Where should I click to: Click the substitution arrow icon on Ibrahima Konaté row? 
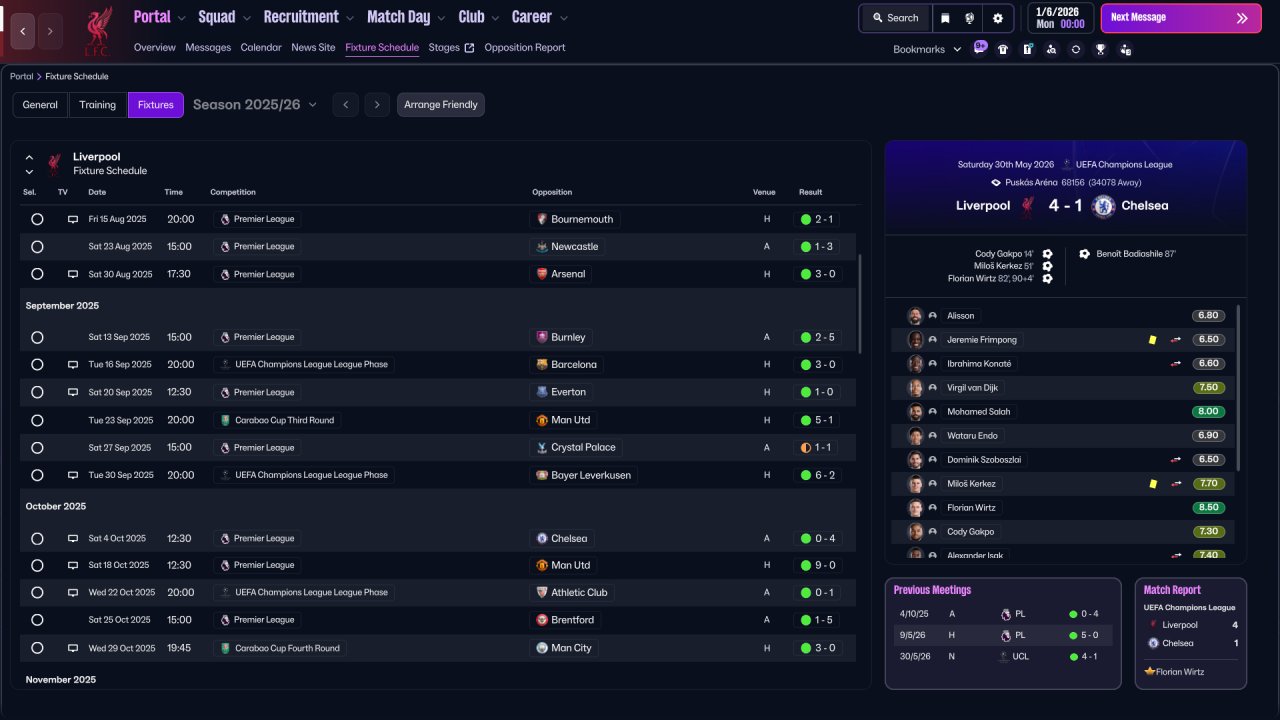pos(1176,364)
